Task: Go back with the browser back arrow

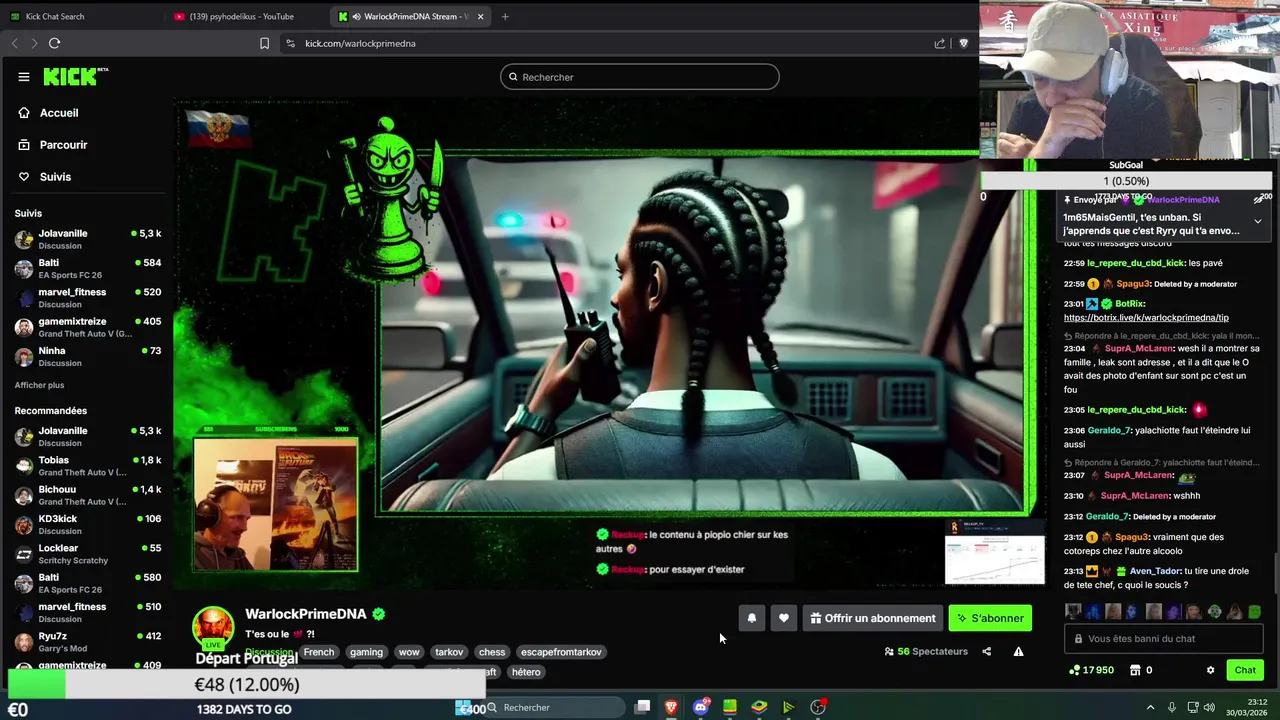Action: (14, 43)
